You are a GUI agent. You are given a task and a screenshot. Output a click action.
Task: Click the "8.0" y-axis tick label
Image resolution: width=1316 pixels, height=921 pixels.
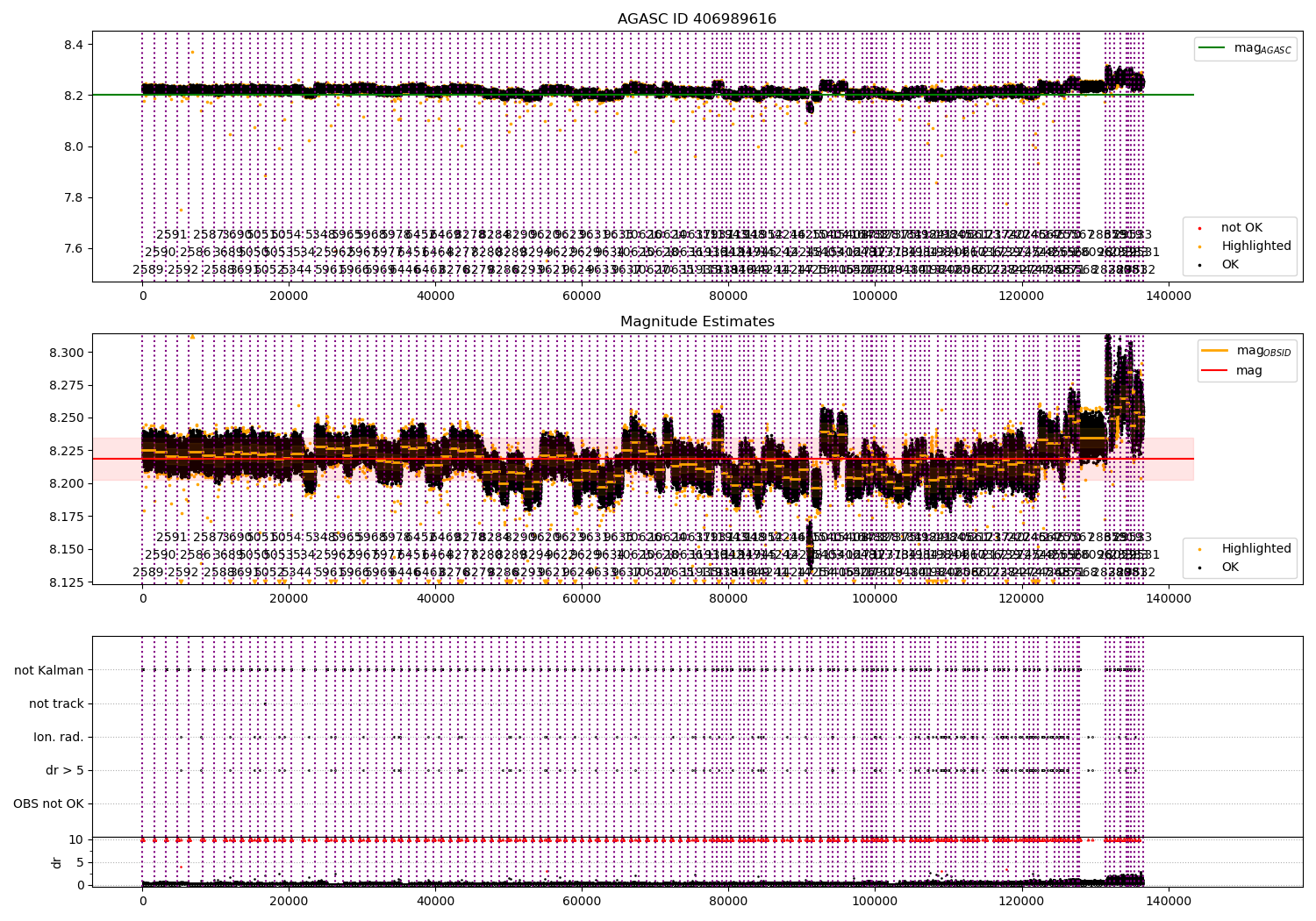(72, 146)
